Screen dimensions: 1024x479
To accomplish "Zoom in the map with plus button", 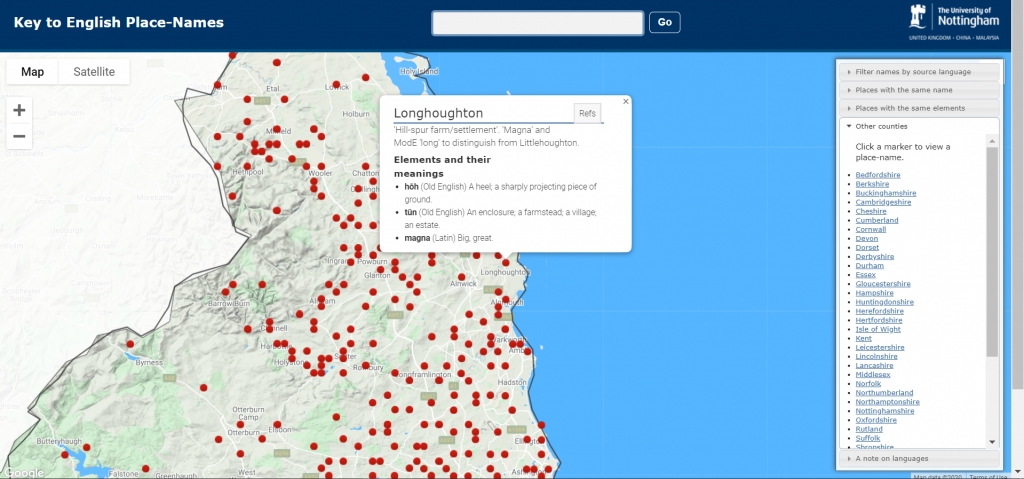I will point(19,110).
